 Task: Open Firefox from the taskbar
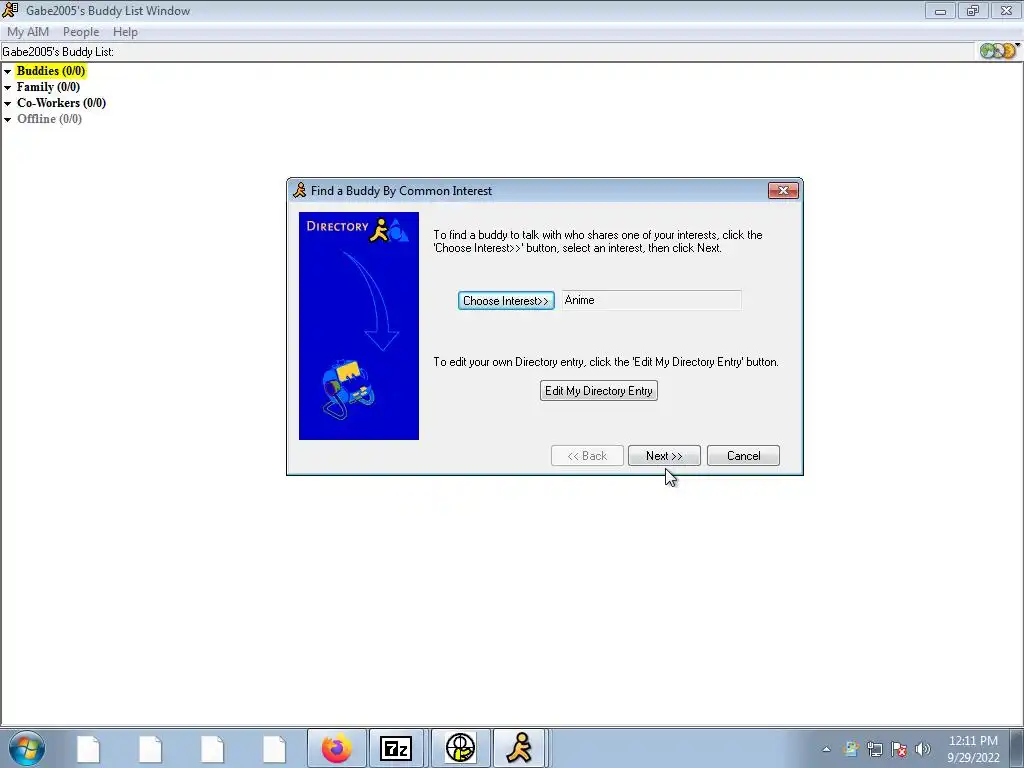pos(336,748)
